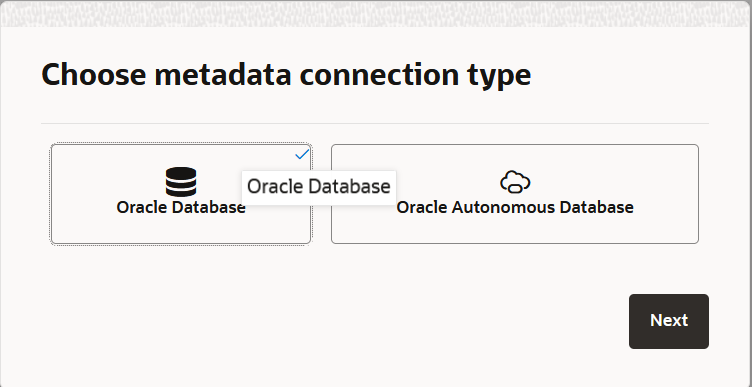This screenshot has width=752, height=387.
Task: Toggle the selected Oracle Database option
Action: (181, 194)
